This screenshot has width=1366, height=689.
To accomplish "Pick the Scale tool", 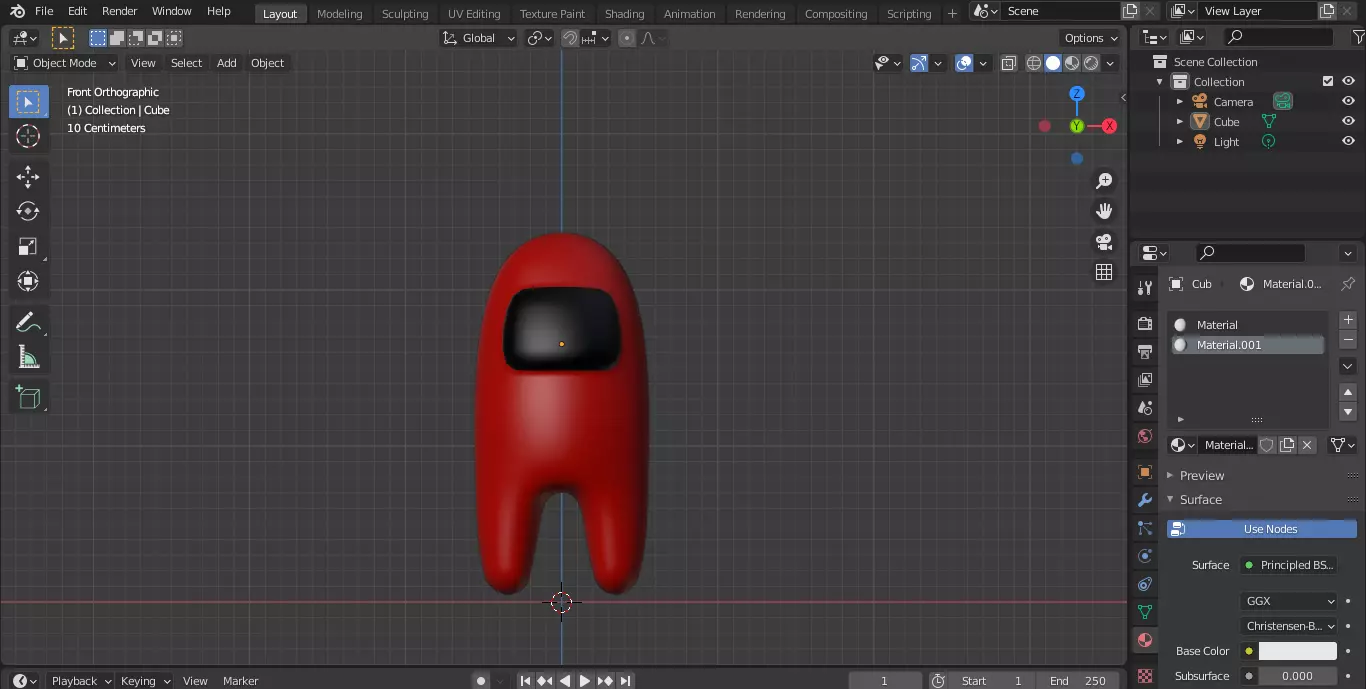I will coord(28,246).
